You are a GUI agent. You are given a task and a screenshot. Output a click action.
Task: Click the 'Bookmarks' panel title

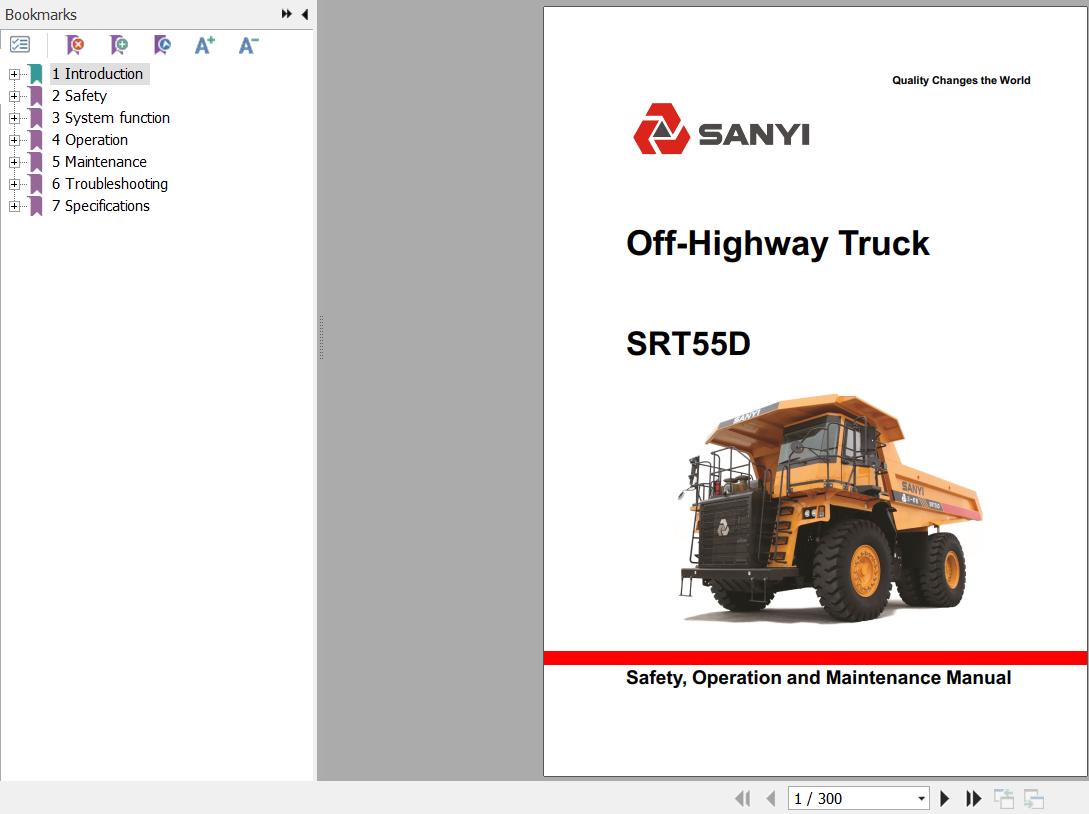[41, 15]
